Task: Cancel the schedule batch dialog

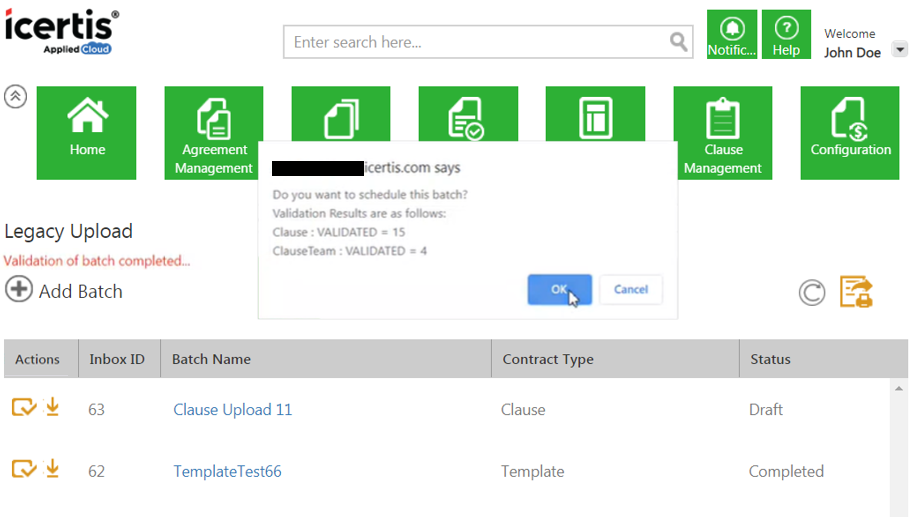Action: tap(631, 290)
